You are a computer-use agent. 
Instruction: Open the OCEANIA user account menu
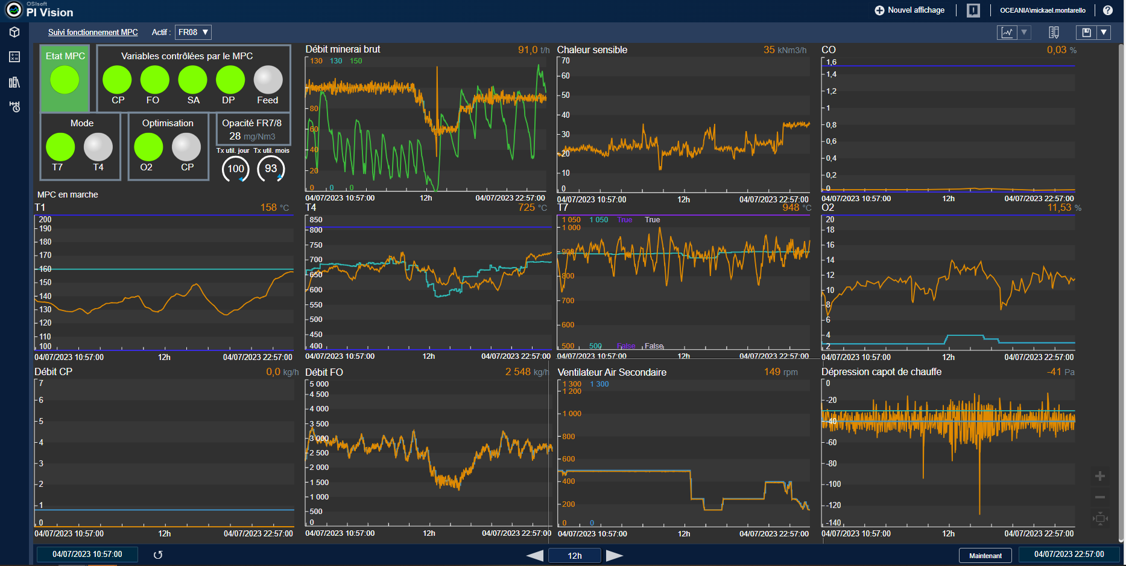coord(1042,11)
